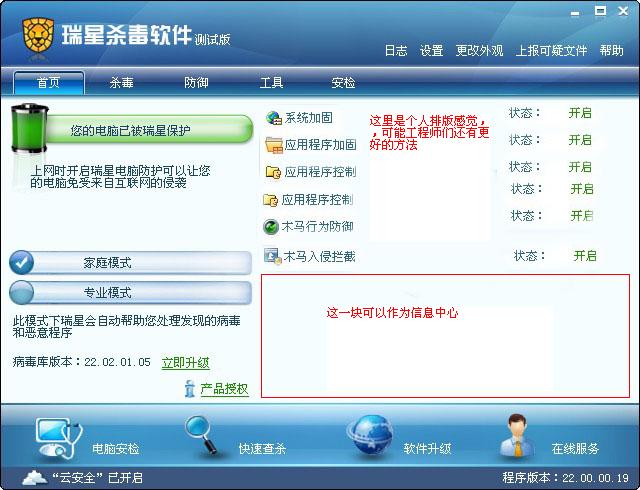Toggle 木马行为防御 status 开启
Screen dimensions: 640x490
(x=582, y=216)
